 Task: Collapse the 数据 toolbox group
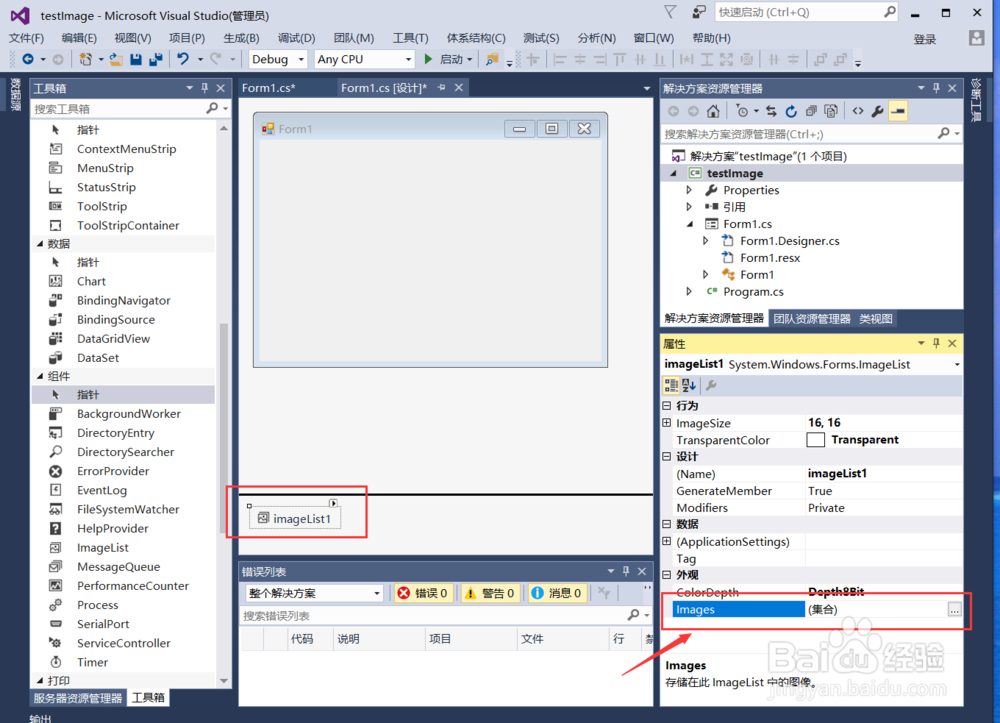(40, 244)
